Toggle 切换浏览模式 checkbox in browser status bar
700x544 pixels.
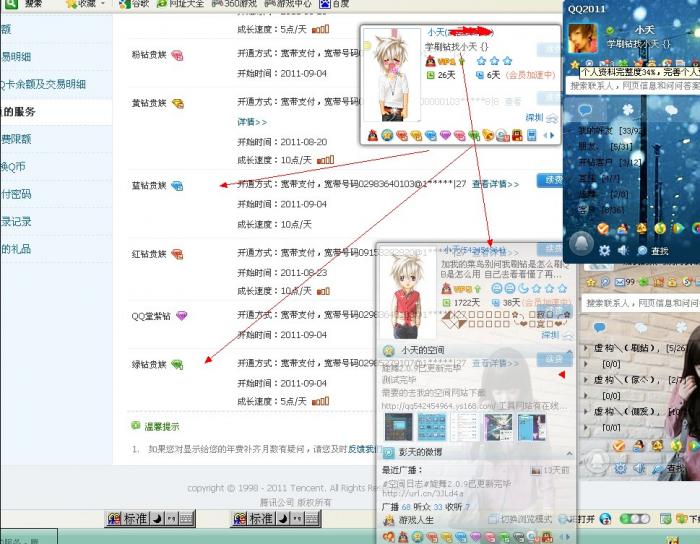[x=493, y=519]
